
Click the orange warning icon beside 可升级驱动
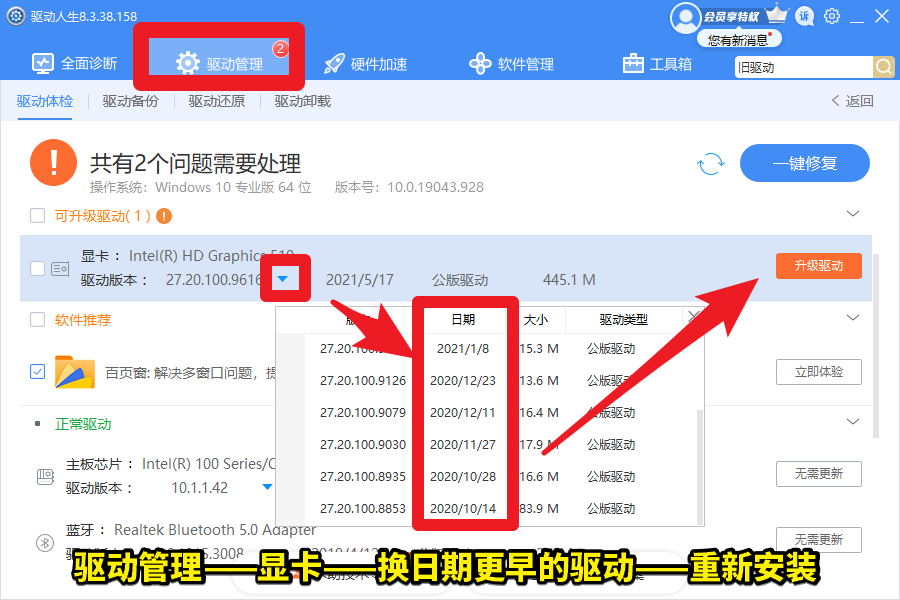click(164, 216)
